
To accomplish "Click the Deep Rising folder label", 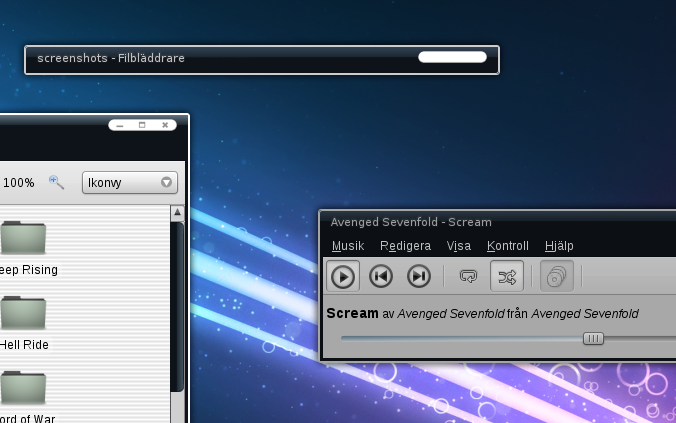I will pos(29,270).
